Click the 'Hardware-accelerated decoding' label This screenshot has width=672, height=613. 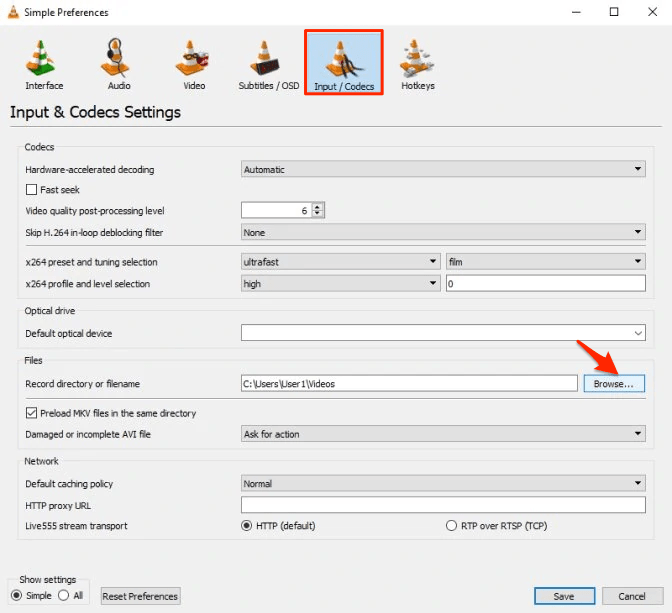click(x=90, y=169)
